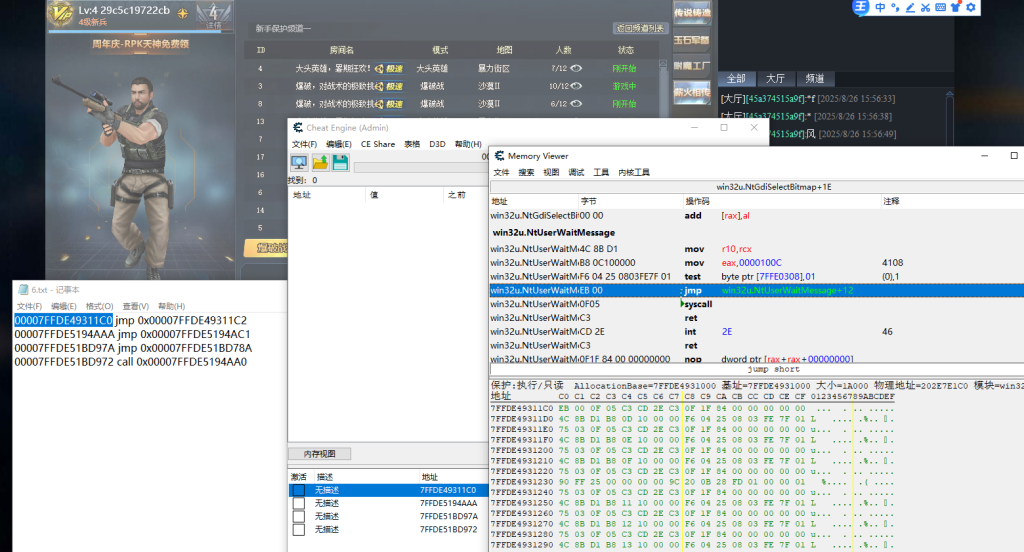Click IME settings gear icon

(970, 7)
